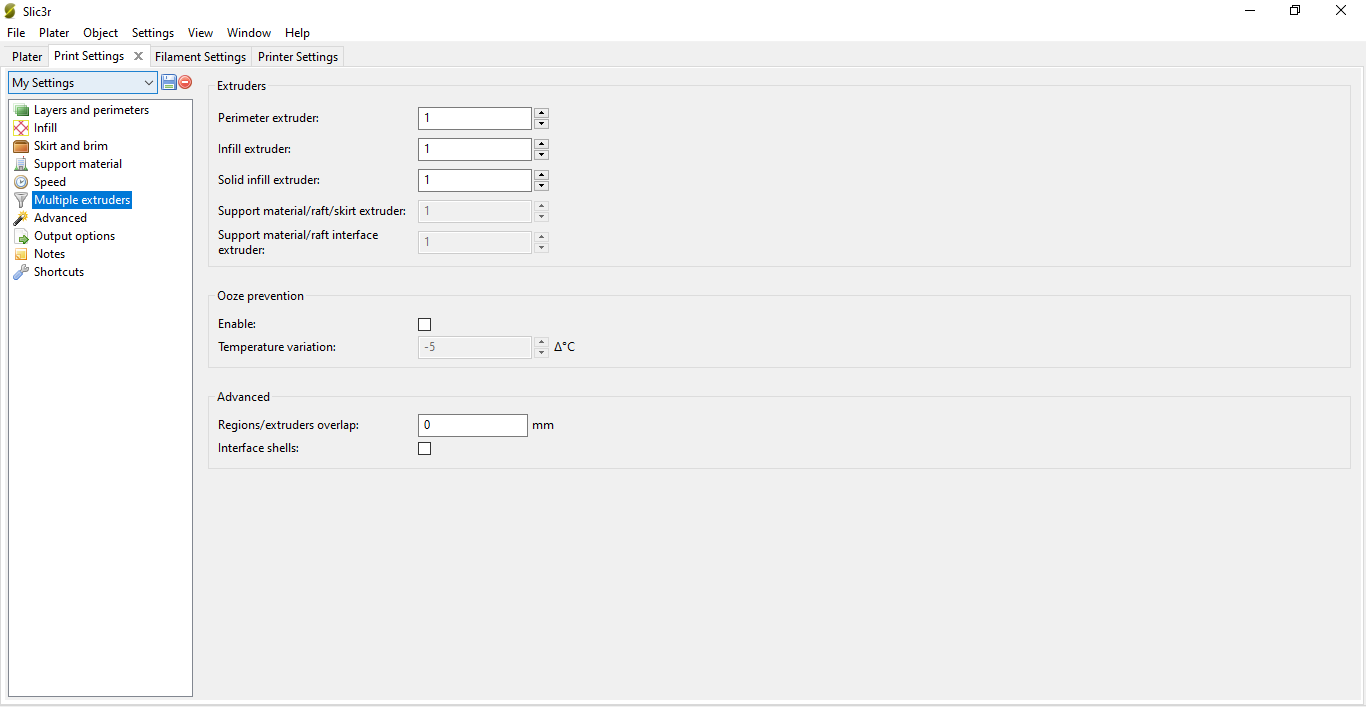Select Infill in the settings list
Image resolution: width=1366 pixels, height=707 pixels.
click(x=45, y=128)
